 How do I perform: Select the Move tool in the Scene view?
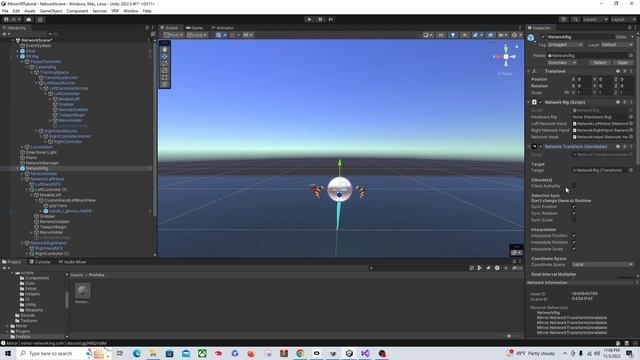[164, 56]
